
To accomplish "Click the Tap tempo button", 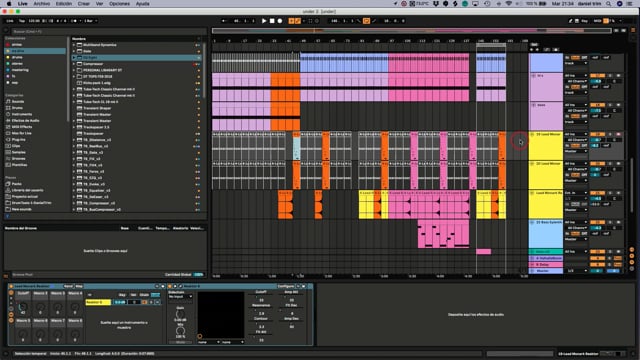I will [x=22, y=21].
